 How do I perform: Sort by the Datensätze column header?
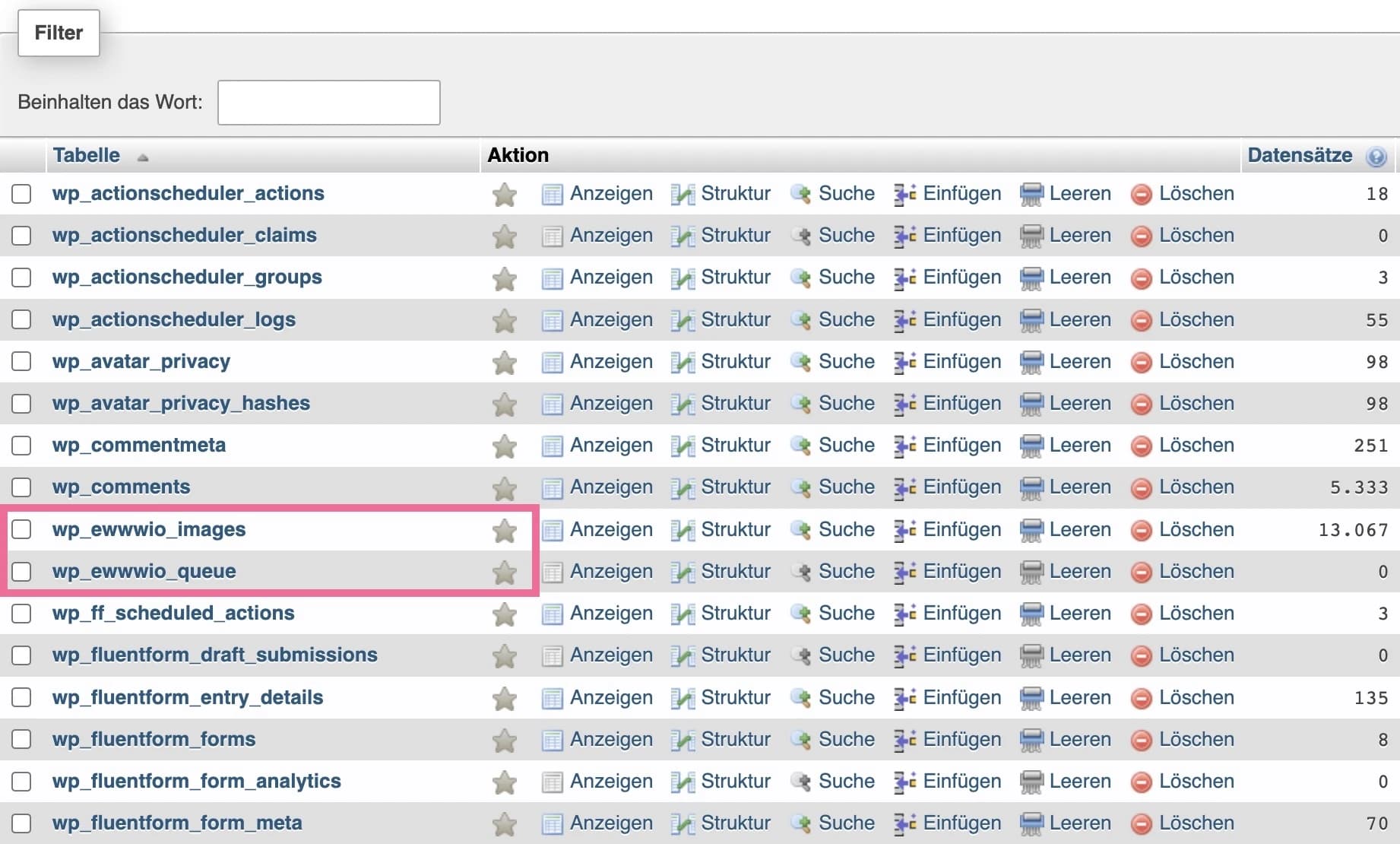click(1299, 155)
